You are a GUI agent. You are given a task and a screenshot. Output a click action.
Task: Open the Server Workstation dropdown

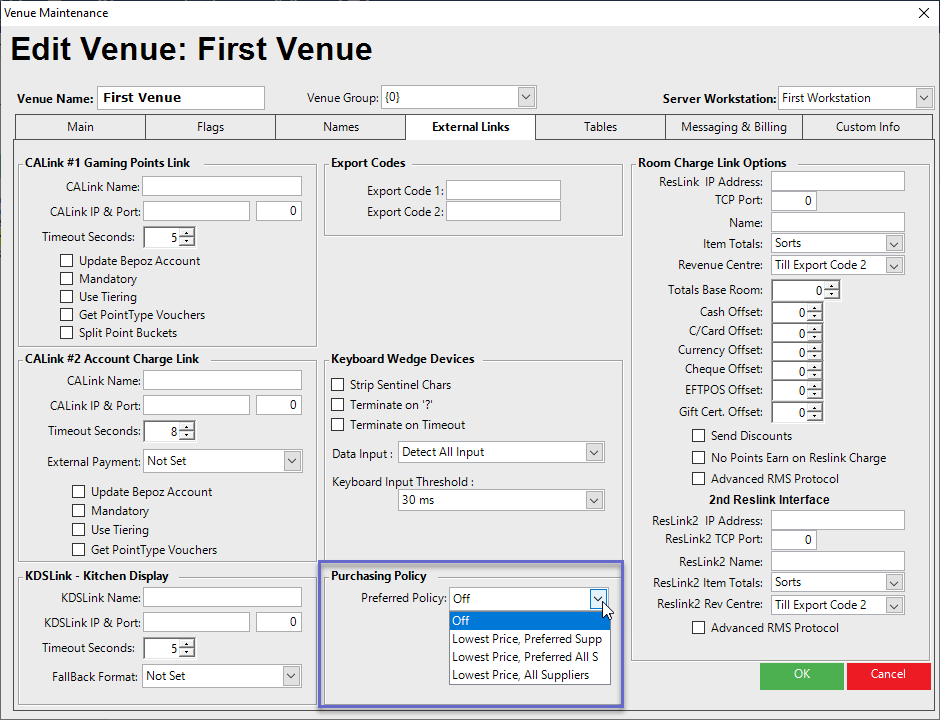[x=923, y=98]
